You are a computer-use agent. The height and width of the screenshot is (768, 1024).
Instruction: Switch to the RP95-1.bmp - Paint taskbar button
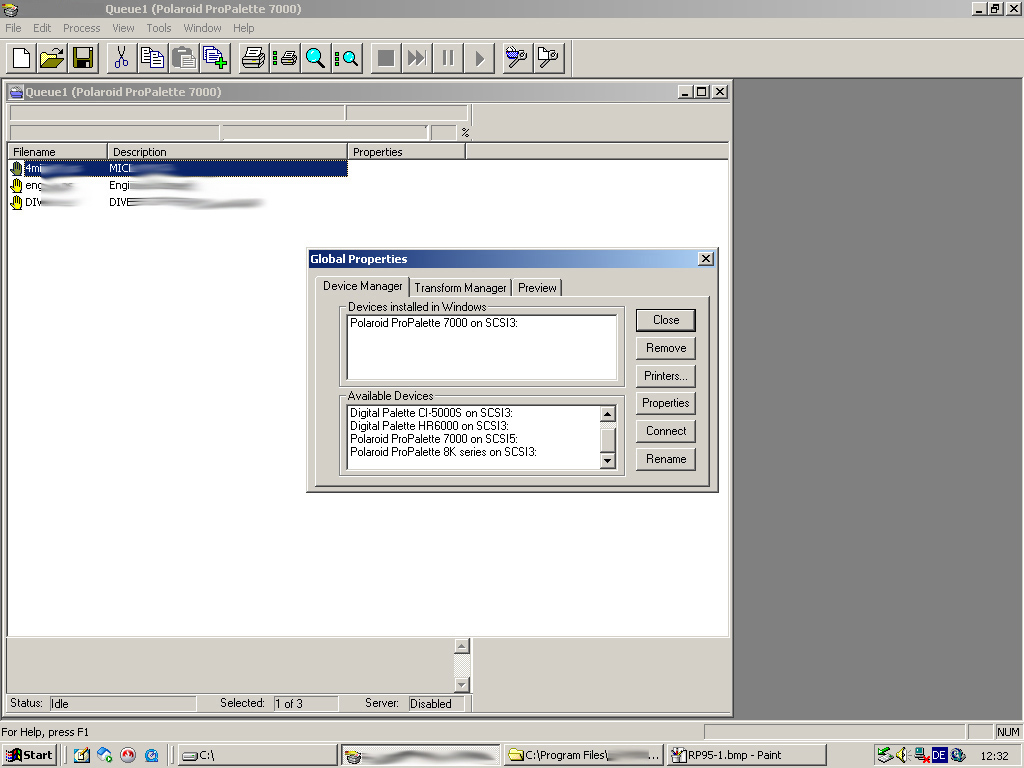[x=747, y=756]
